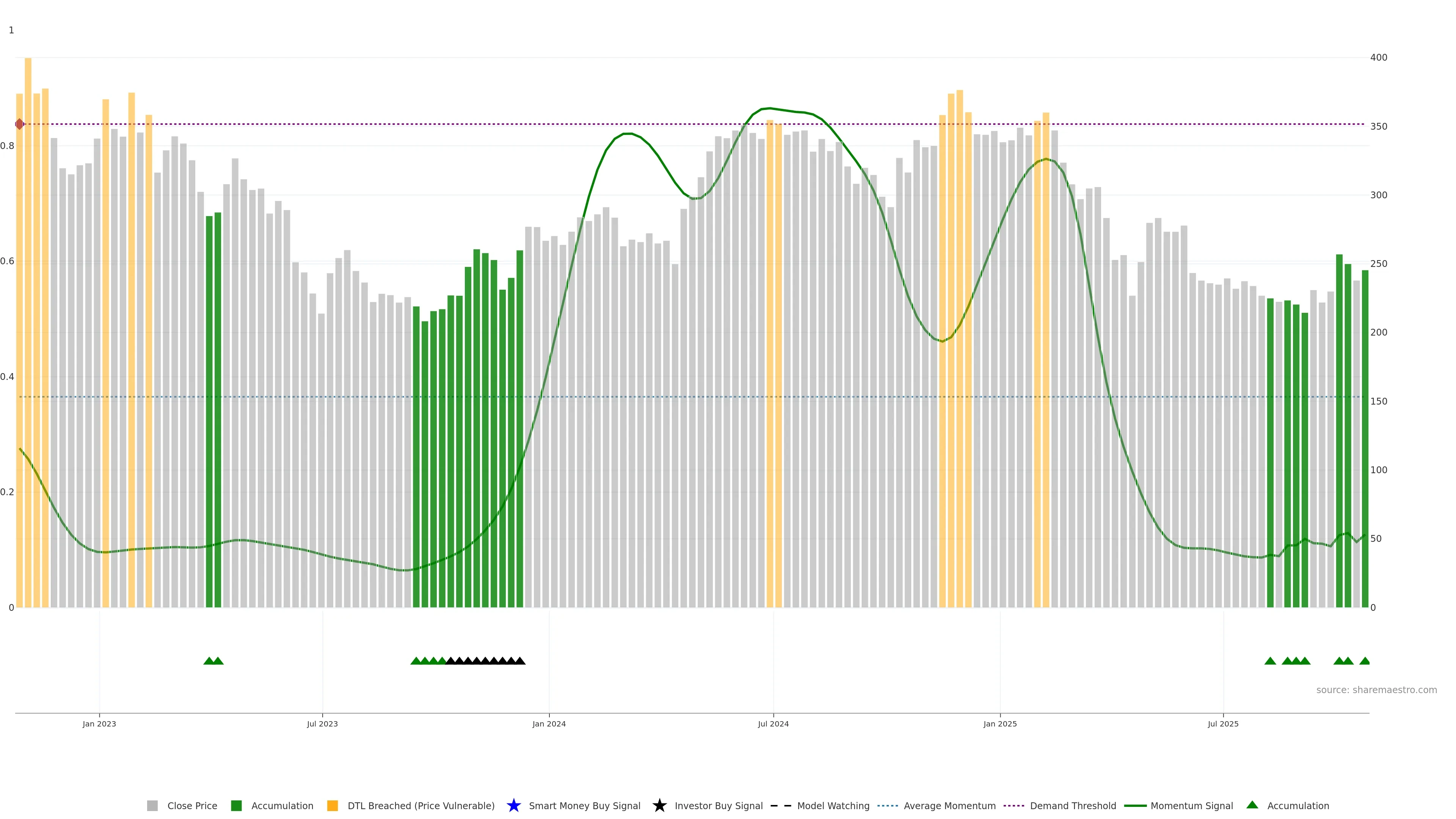
Task: Click the green Accumulation triangle legend icon
Action: (1252, 805)
